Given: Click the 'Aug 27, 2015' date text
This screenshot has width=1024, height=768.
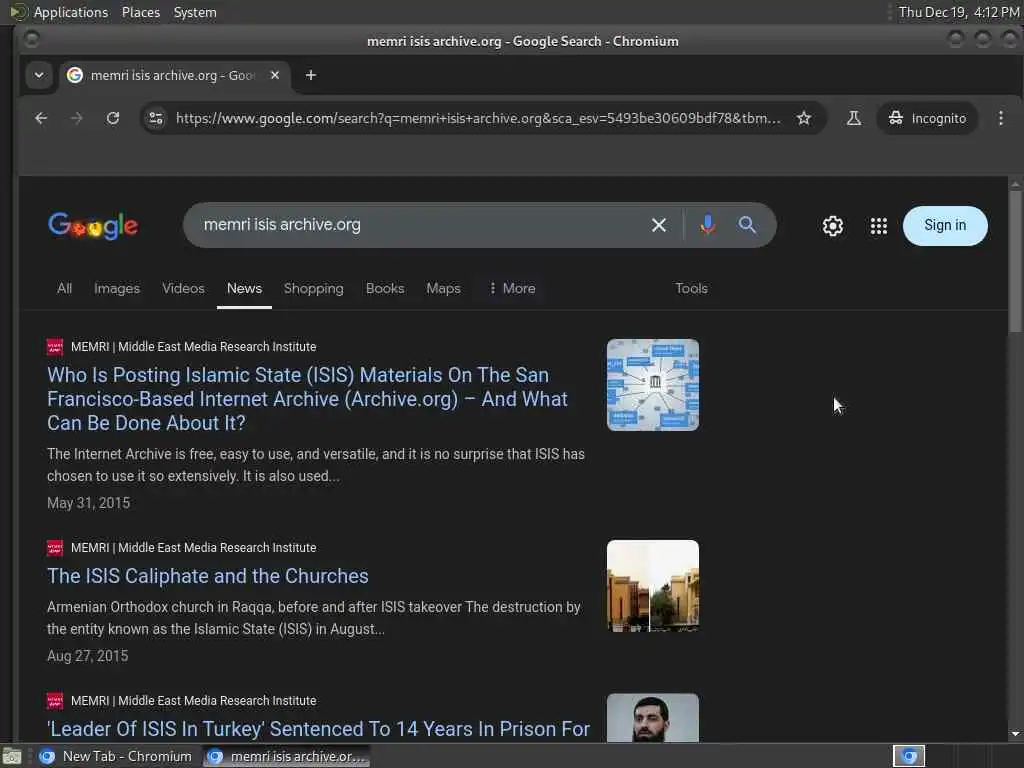Looking at the screenshot, I should pyautogui.click(x=88, y=656).
